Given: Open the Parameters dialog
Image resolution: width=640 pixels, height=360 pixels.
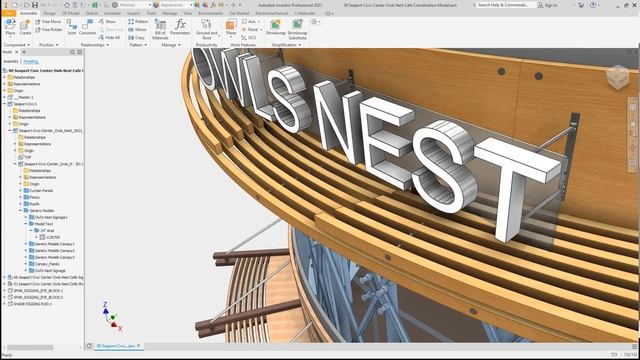Looking at the screenshot, I should (180, 27).
